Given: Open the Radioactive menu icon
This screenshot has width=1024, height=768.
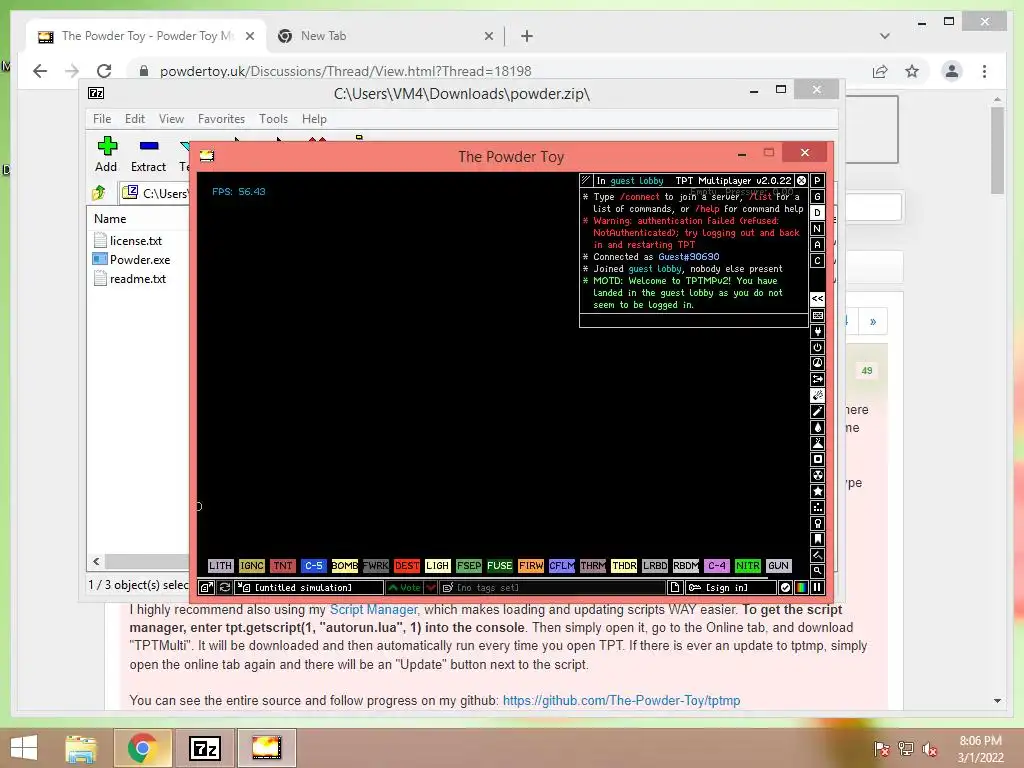Looking at the screenshot, I should 817,475.
